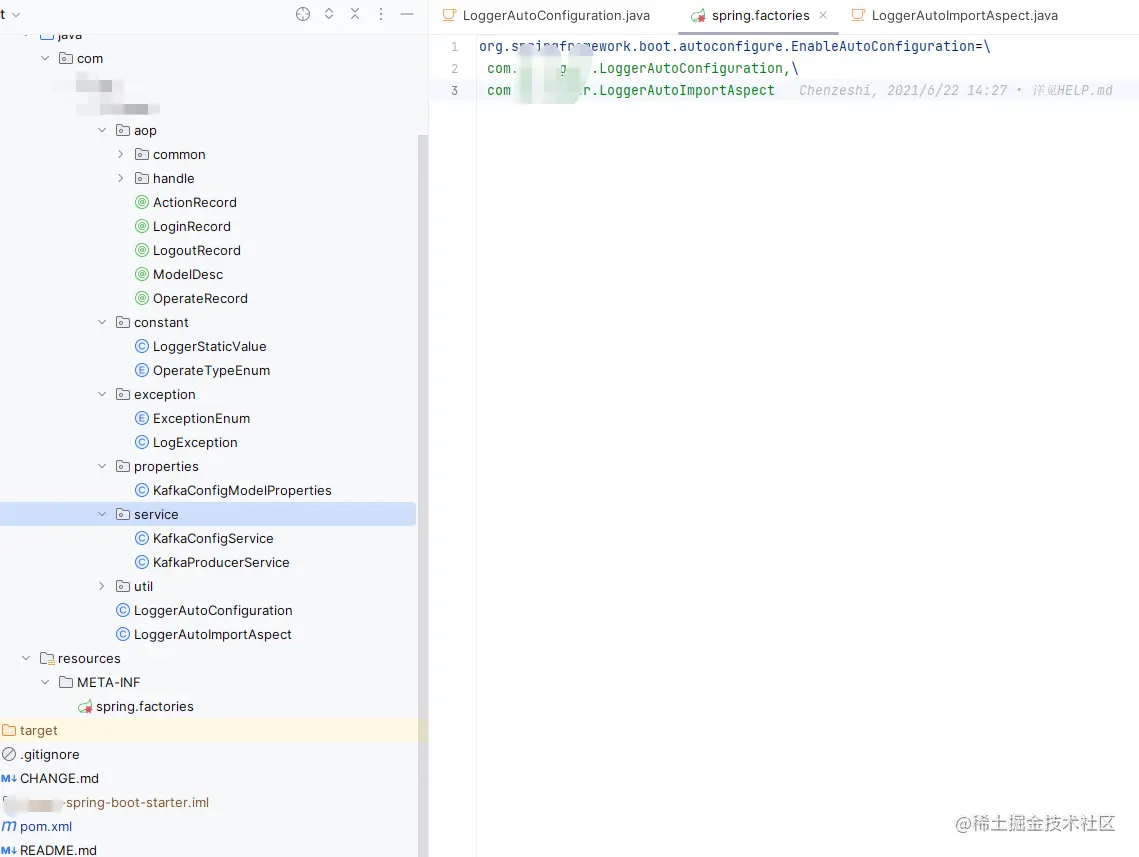Select the service package row

[x=208, y=513]
